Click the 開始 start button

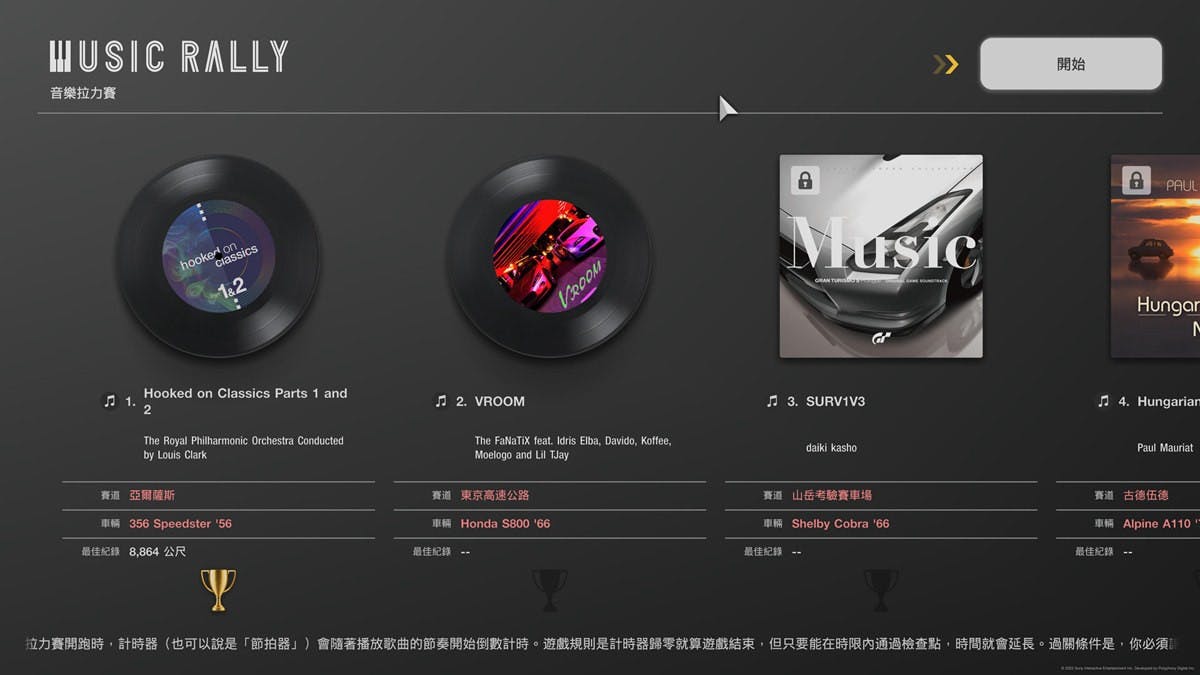[1071, 64]
